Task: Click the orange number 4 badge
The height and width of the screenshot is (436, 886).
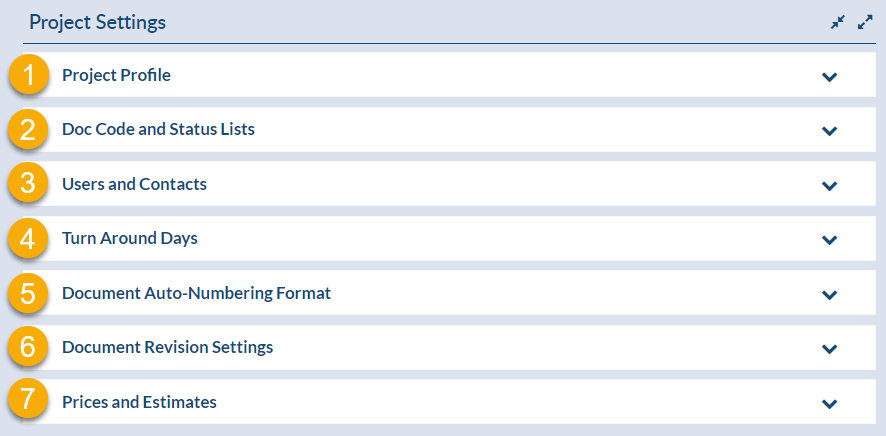Action: 28,238
